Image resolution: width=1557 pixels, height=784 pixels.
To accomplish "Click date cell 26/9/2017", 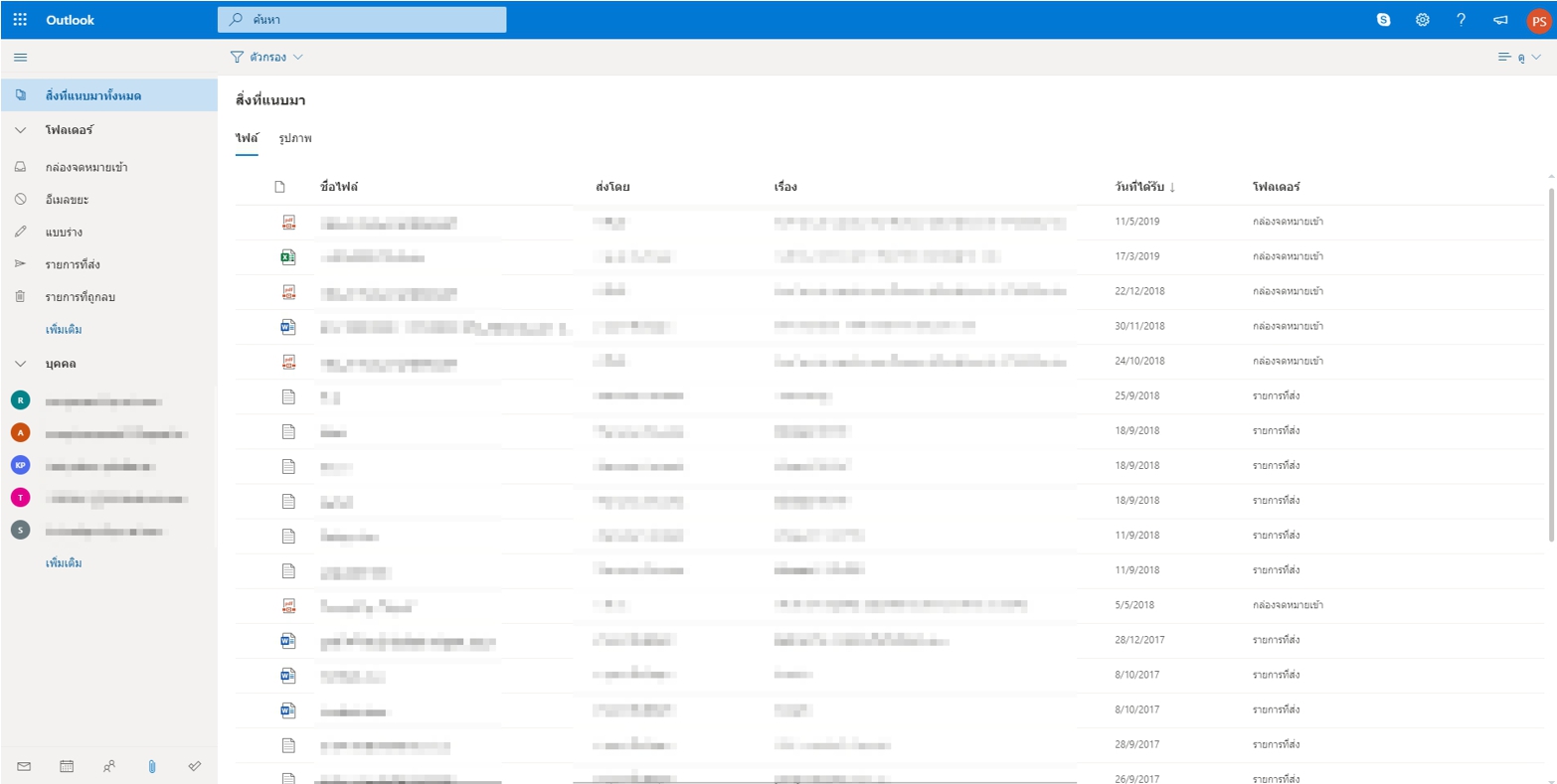I will coord(1137,779).
